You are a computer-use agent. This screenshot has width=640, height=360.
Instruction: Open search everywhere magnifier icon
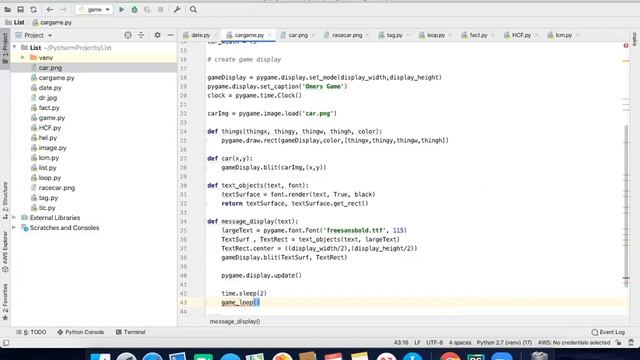(193, 9)
